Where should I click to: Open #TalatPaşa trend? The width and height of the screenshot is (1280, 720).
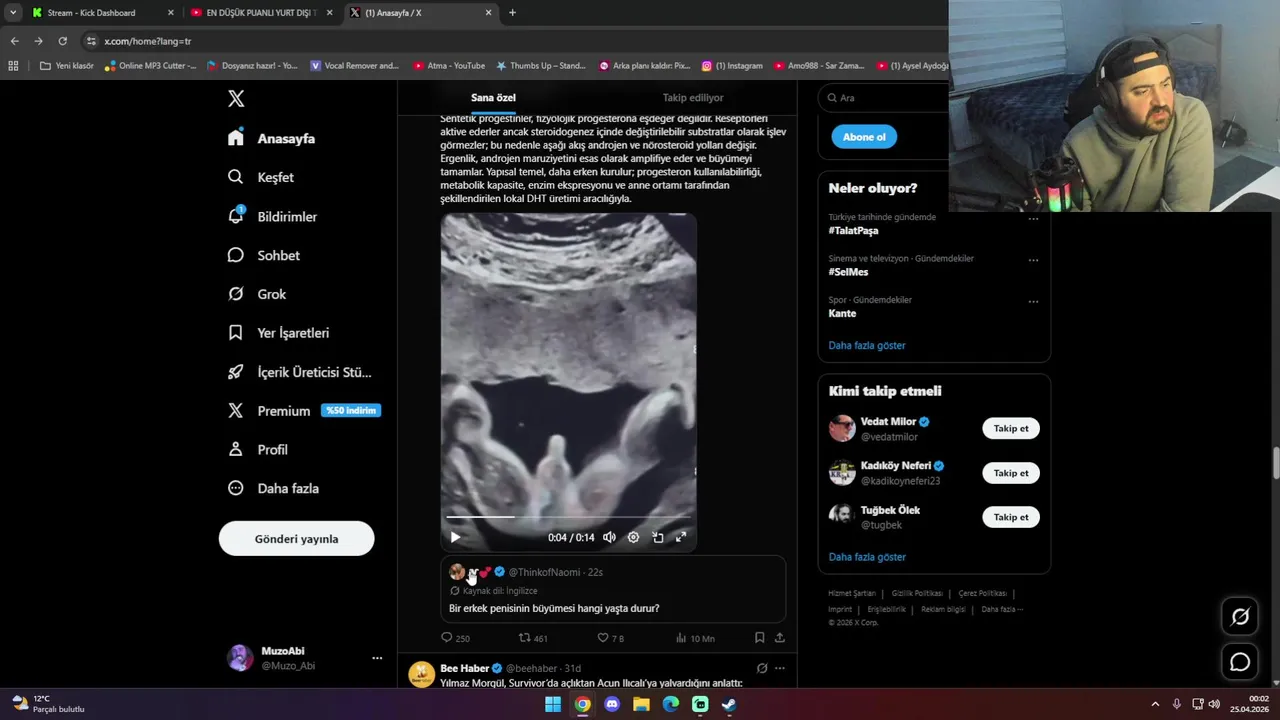coord(853,230)
